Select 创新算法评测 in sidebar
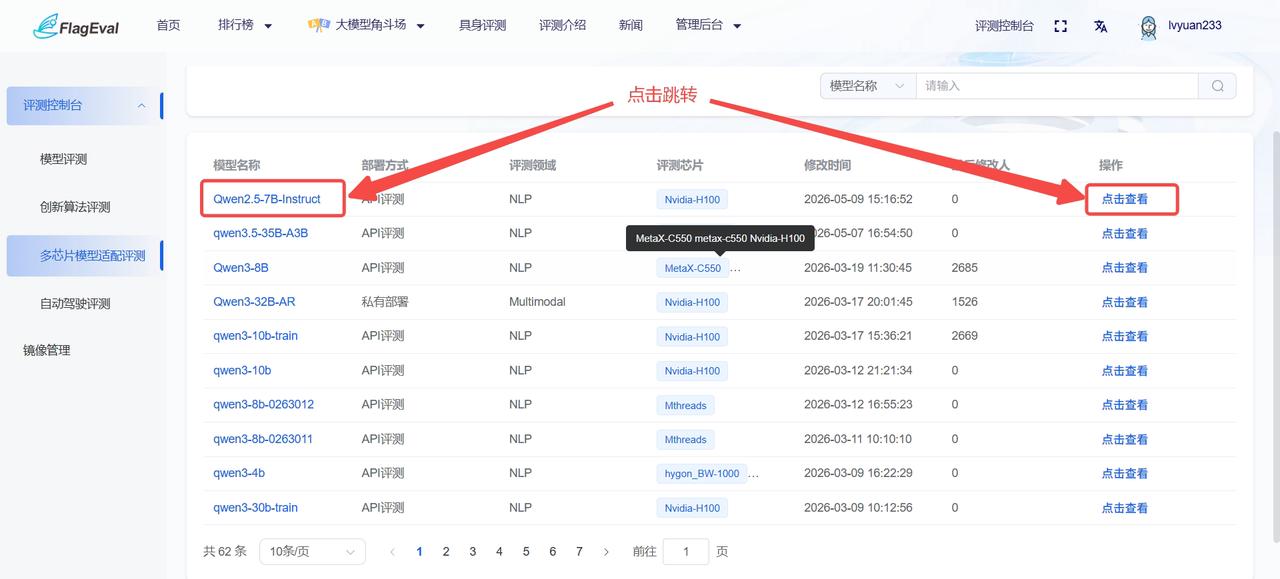 75,207
